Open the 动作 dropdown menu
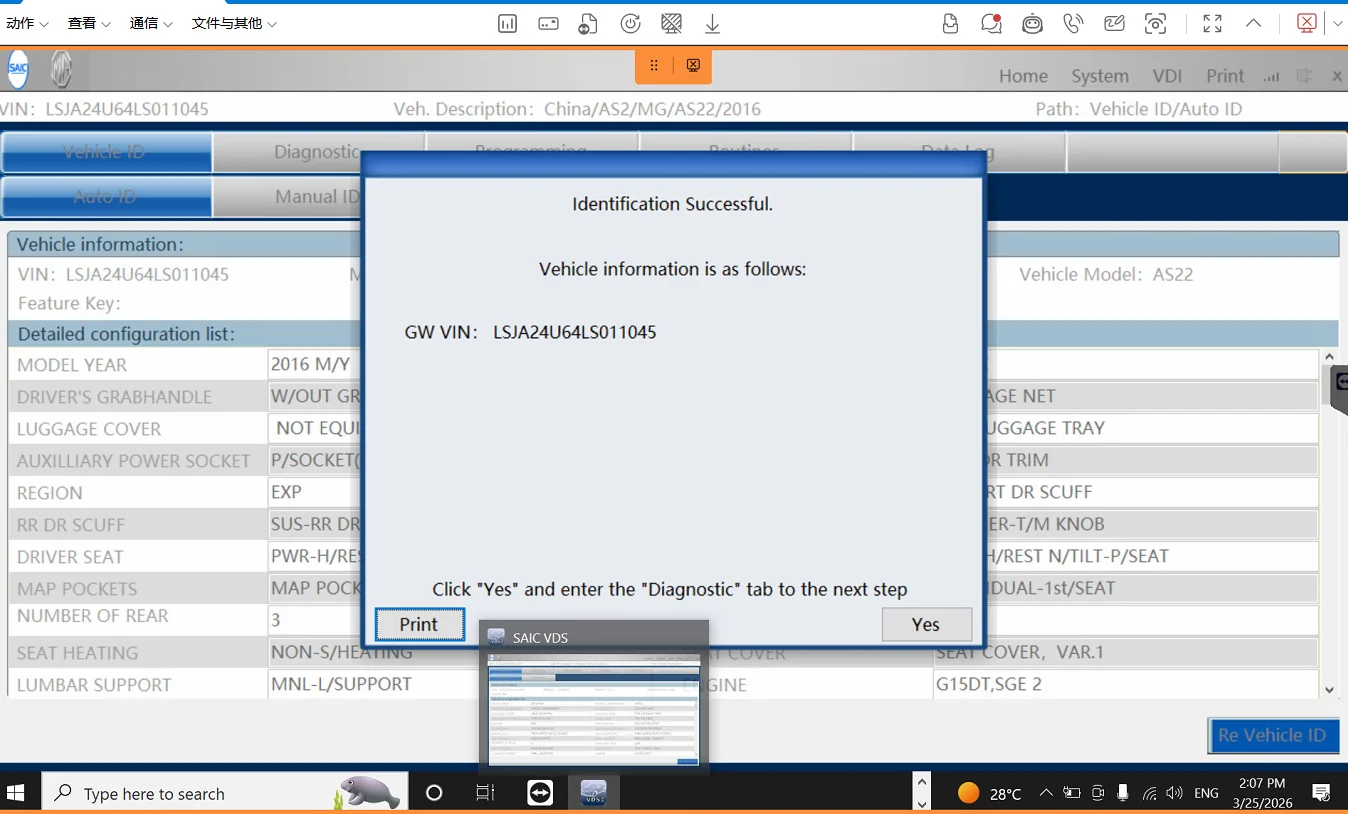 coord(27,23)
